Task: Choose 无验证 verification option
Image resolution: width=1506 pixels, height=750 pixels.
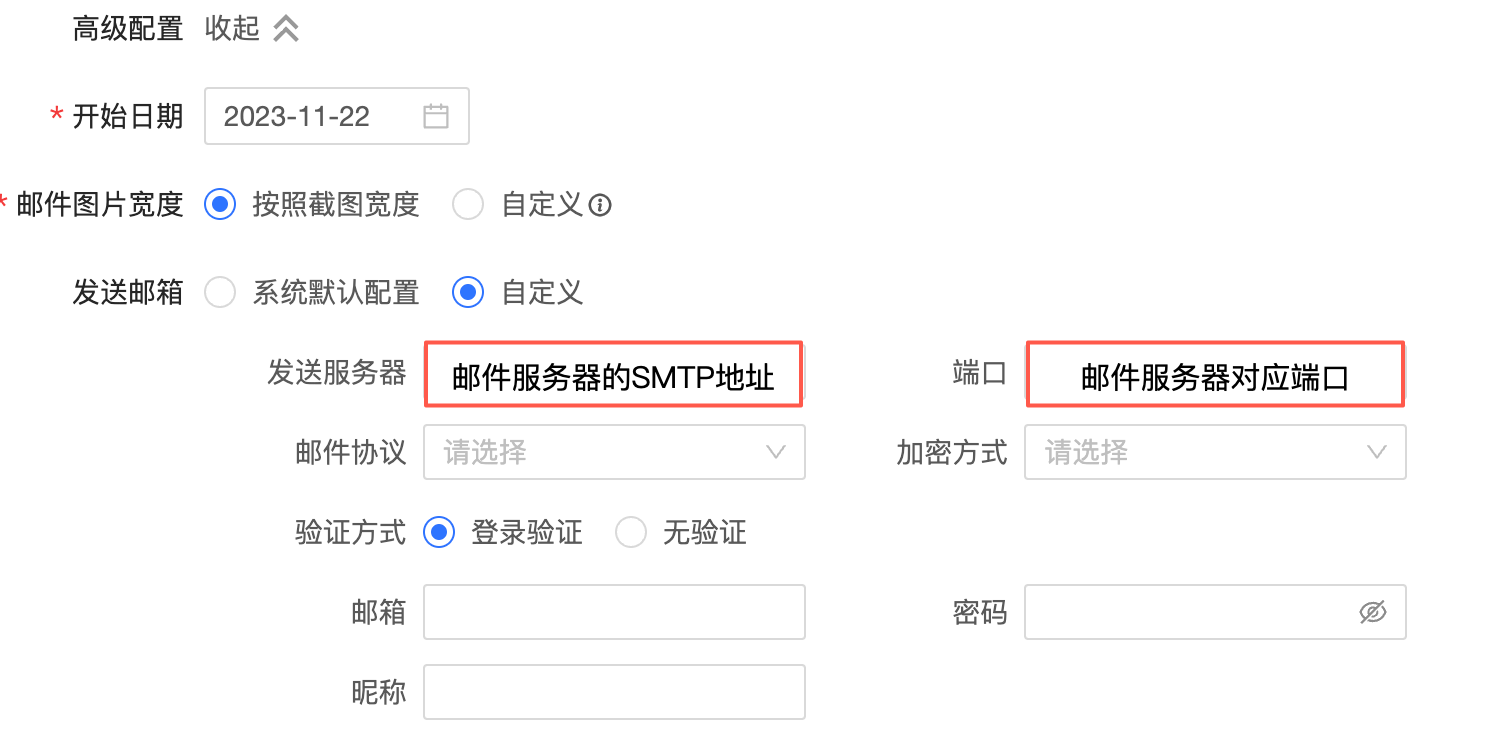Action: click(631, 532)
